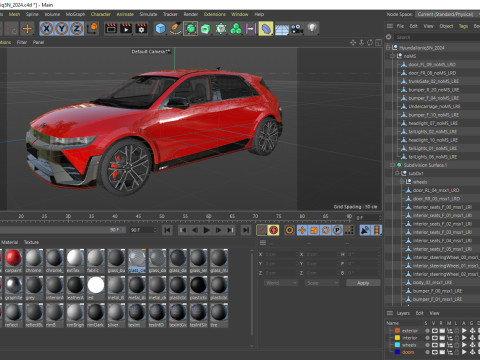
Task: Open the Animate menu
Action: point(125,14)
